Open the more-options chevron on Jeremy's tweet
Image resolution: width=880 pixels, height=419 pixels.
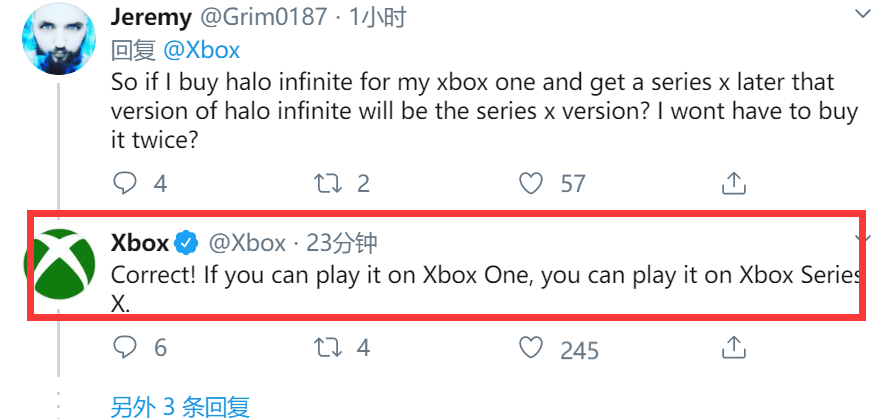point(859,12)
